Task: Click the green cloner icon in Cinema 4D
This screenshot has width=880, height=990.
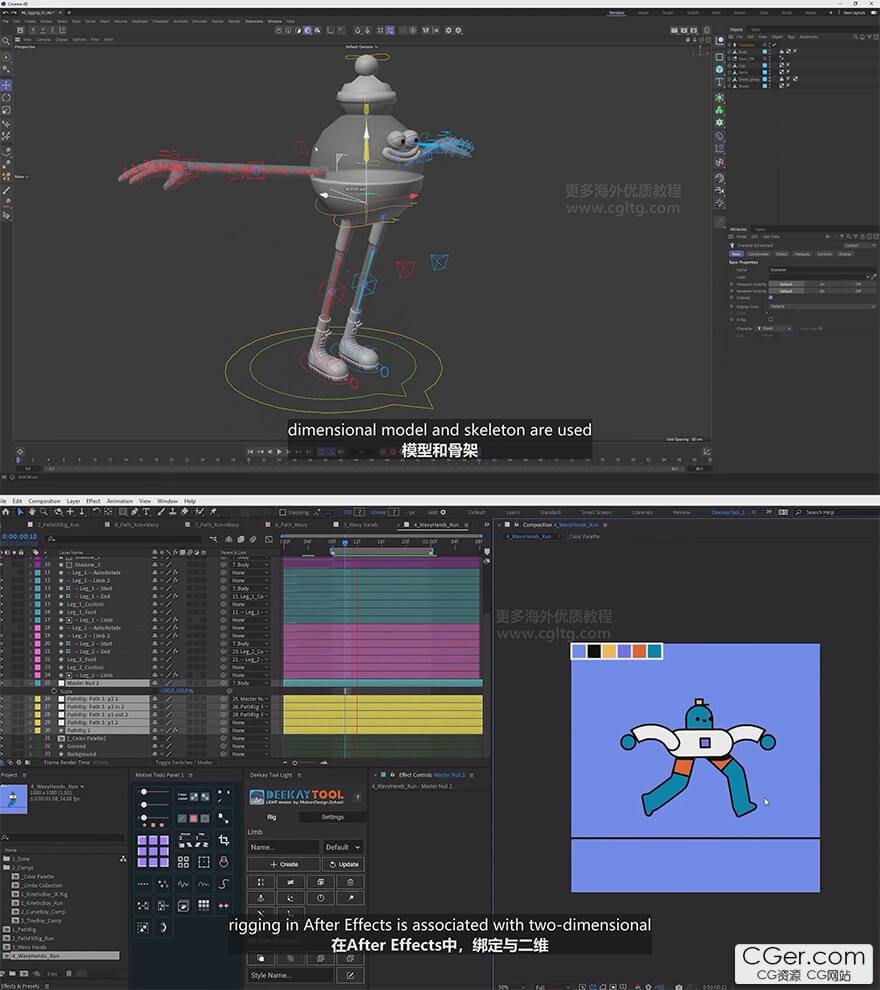Action: tap(719, 110)
